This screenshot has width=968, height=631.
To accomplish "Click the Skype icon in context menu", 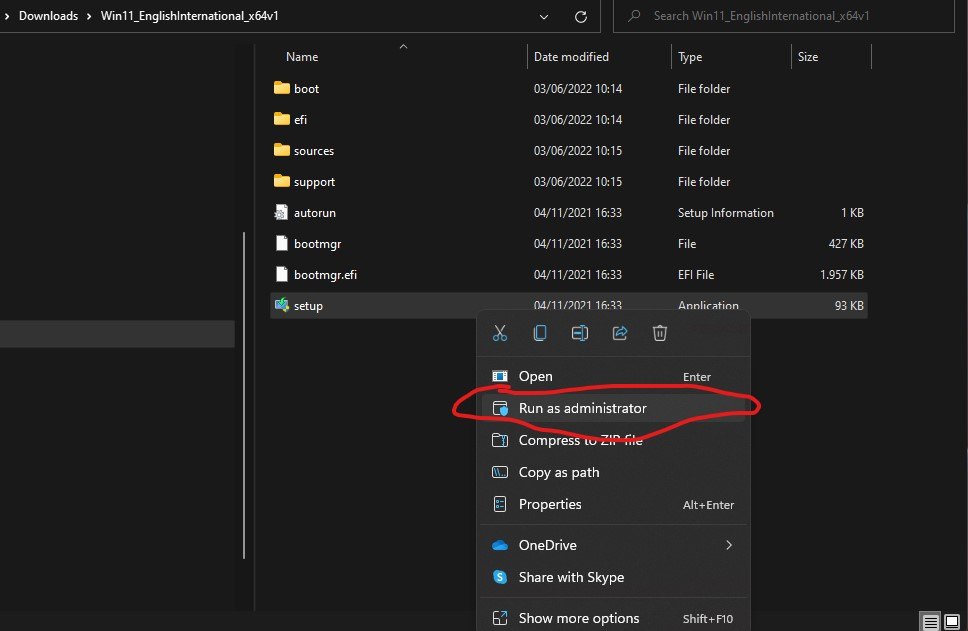I will pyautogui.click(x=500, y=577).
